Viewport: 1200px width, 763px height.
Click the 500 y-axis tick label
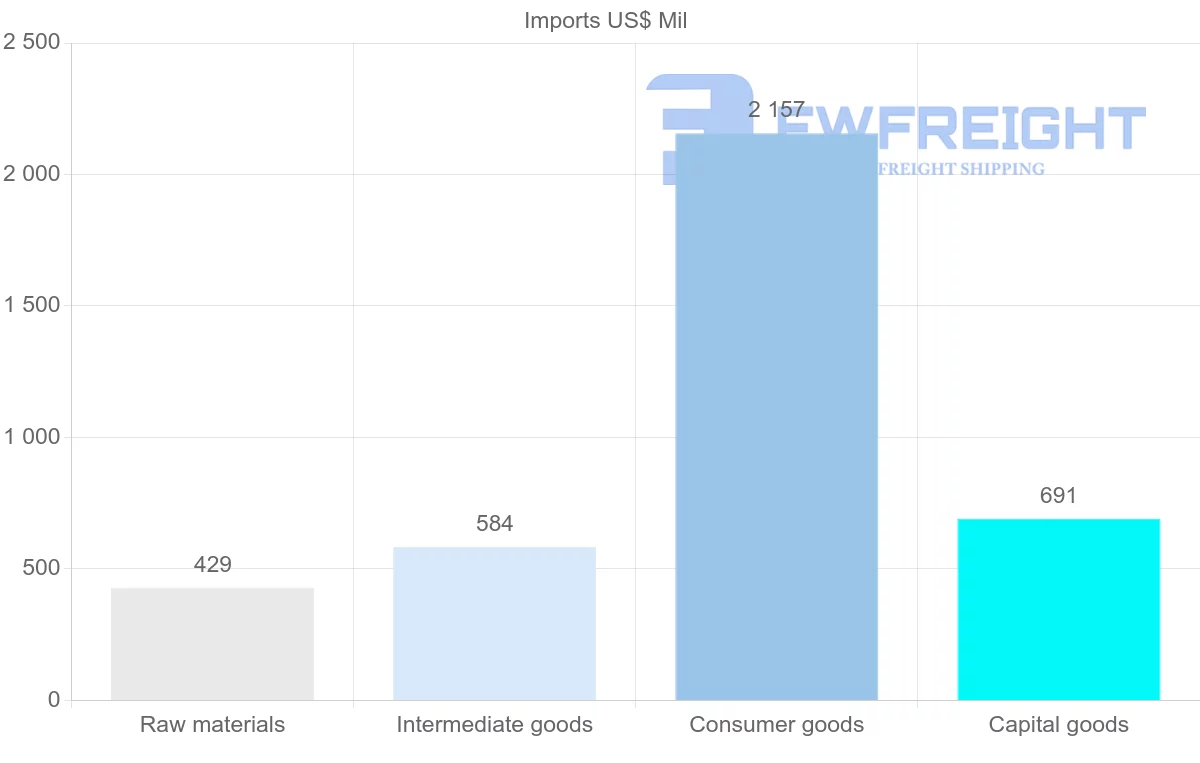(40, 568)
